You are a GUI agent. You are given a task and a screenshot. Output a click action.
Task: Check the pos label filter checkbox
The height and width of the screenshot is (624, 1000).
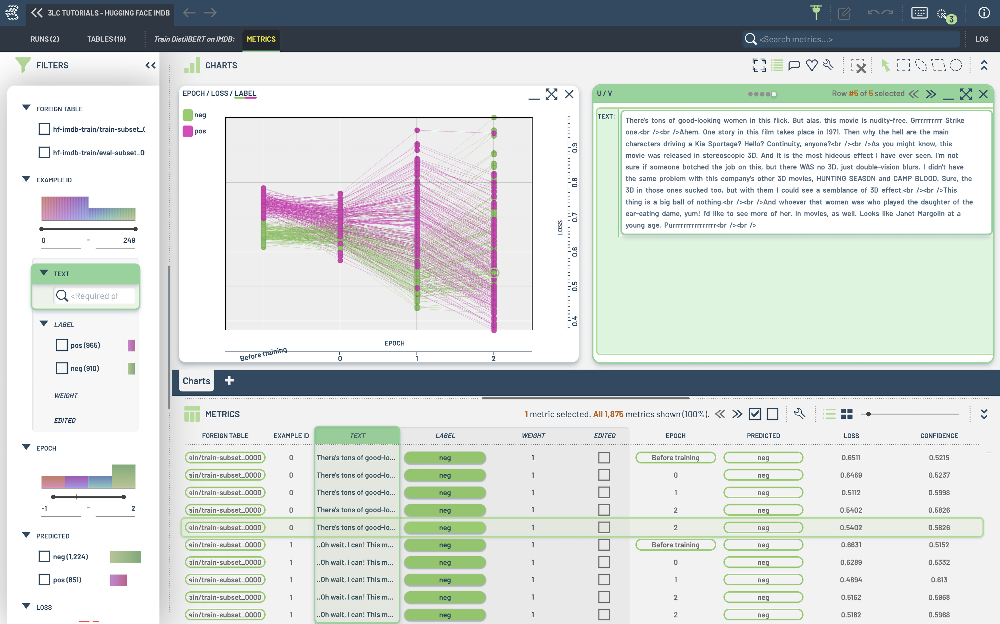click(62, 345)
